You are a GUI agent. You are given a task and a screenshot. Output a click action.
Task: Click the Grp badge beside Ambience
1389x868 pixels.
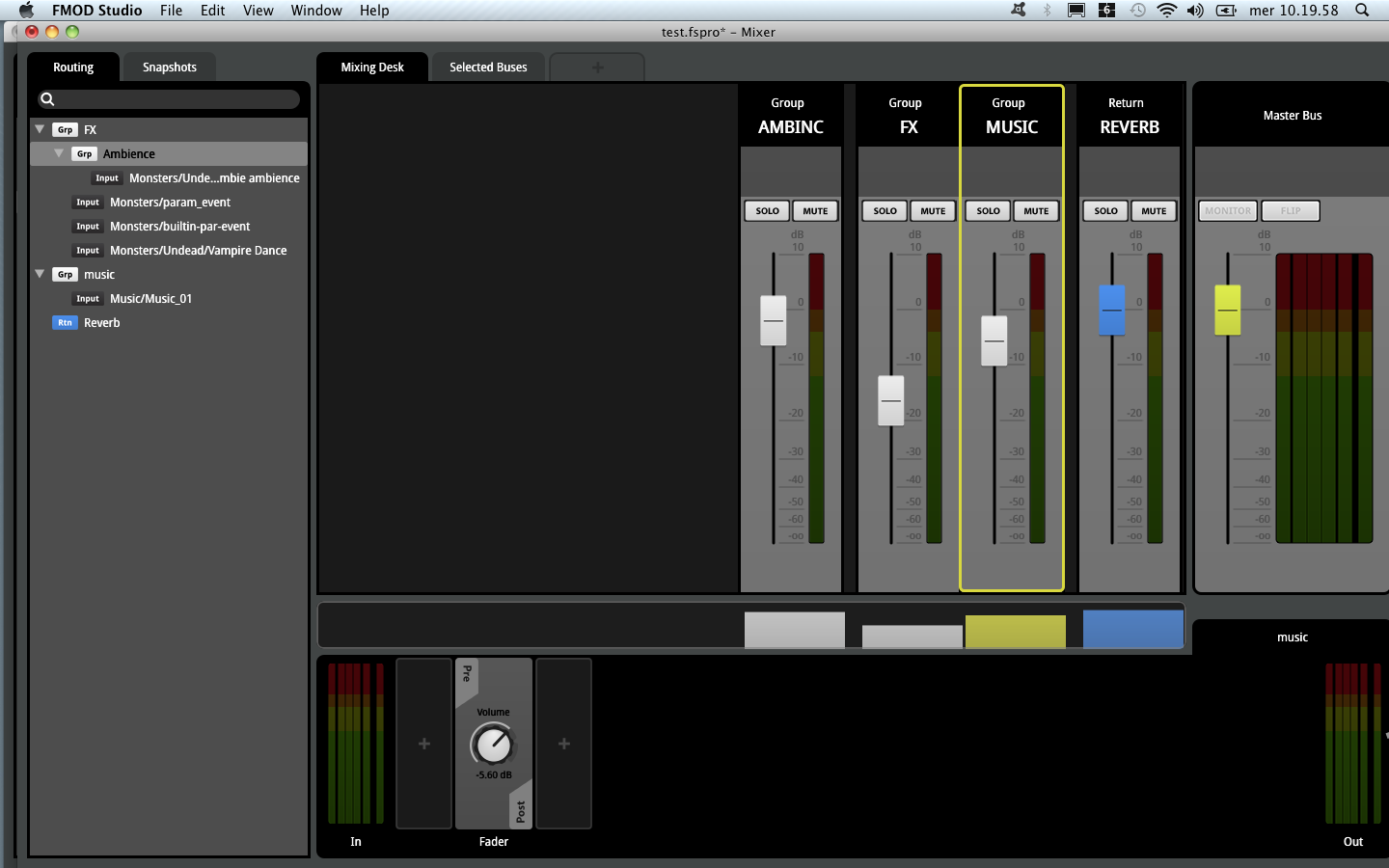click(x=84, y=153)
